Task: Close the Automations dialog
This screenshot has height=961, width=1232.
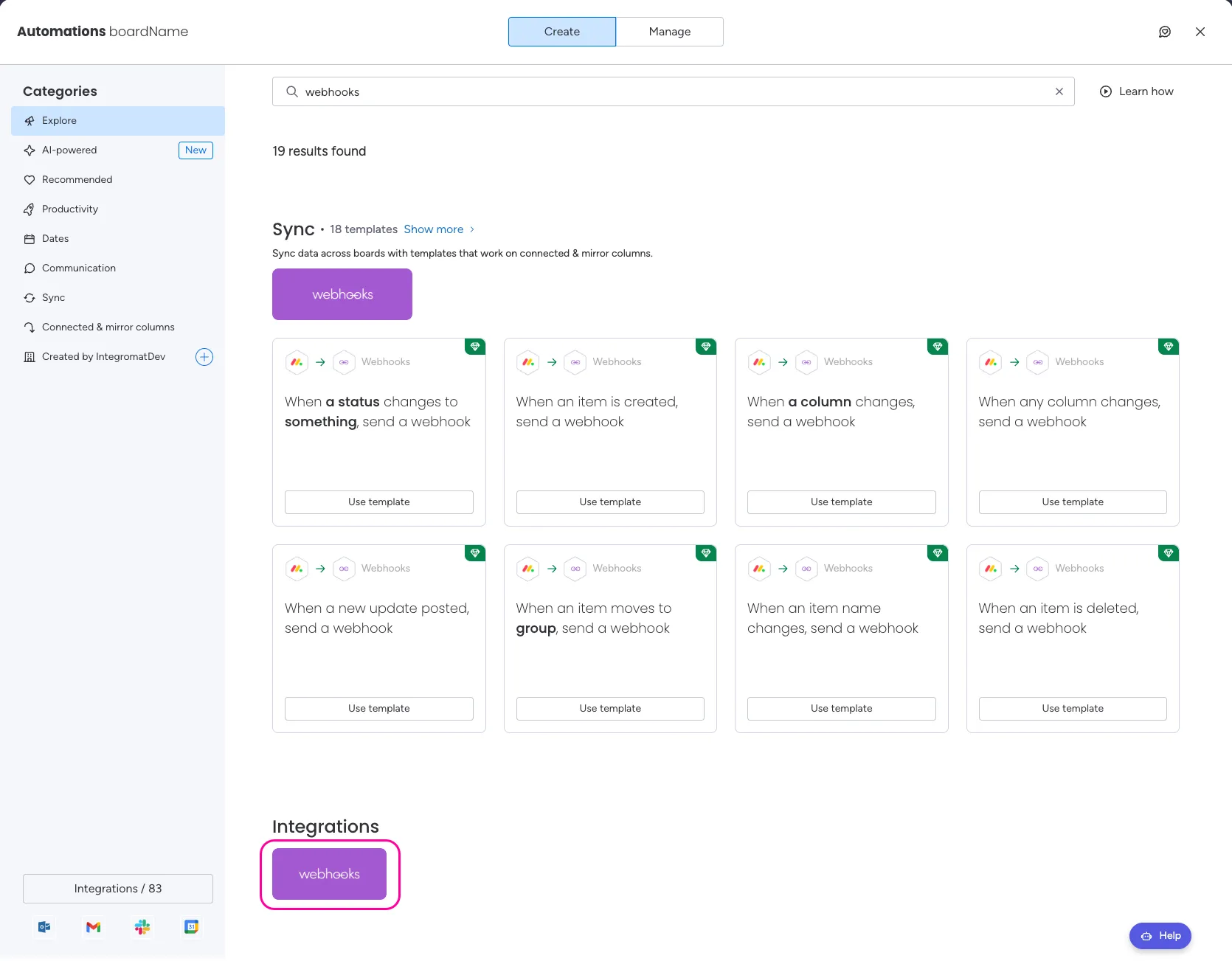Action: [x=1200, y=32]
